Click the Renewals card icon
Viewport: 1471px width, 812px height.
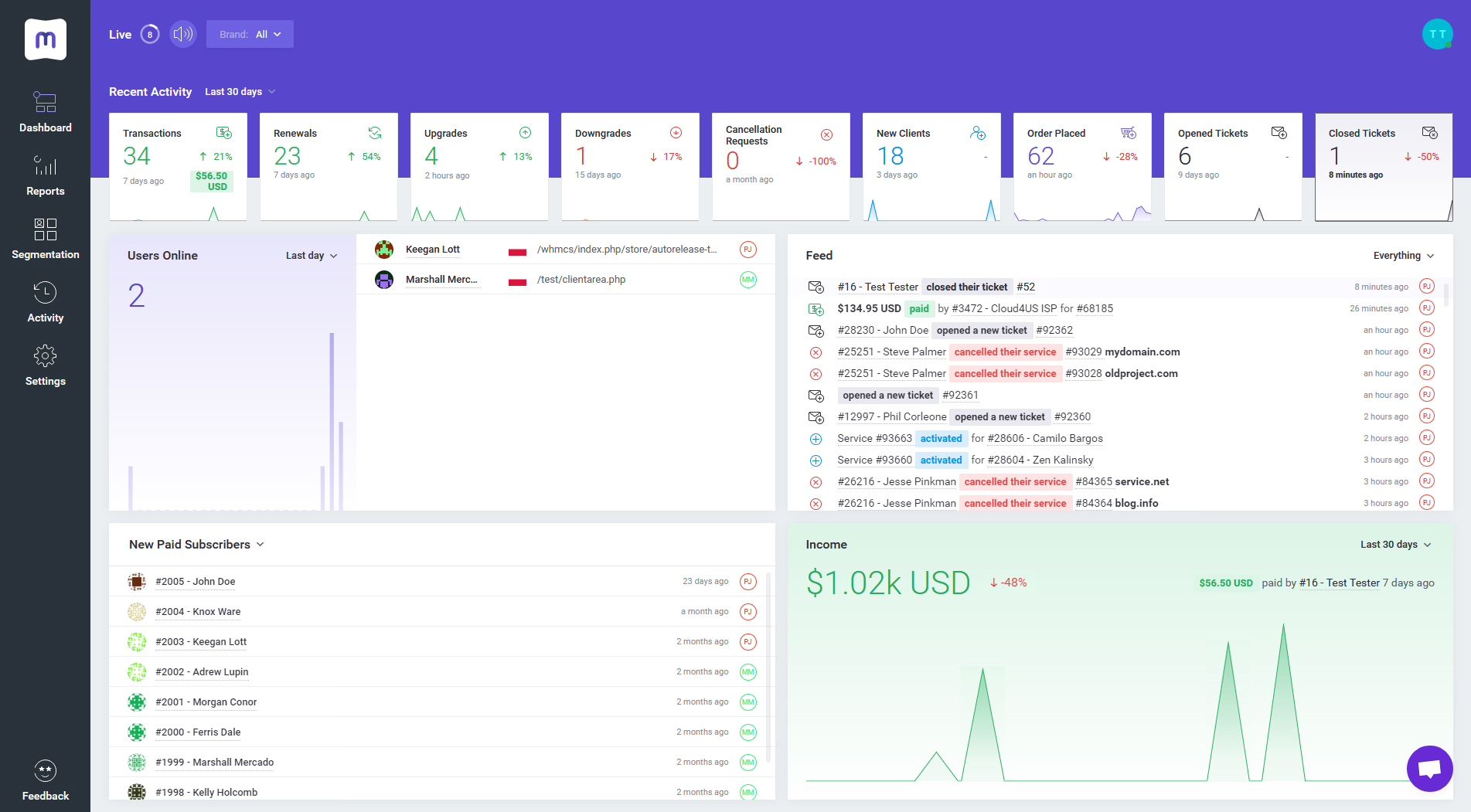pyautogui.click(x=375, y=133)
